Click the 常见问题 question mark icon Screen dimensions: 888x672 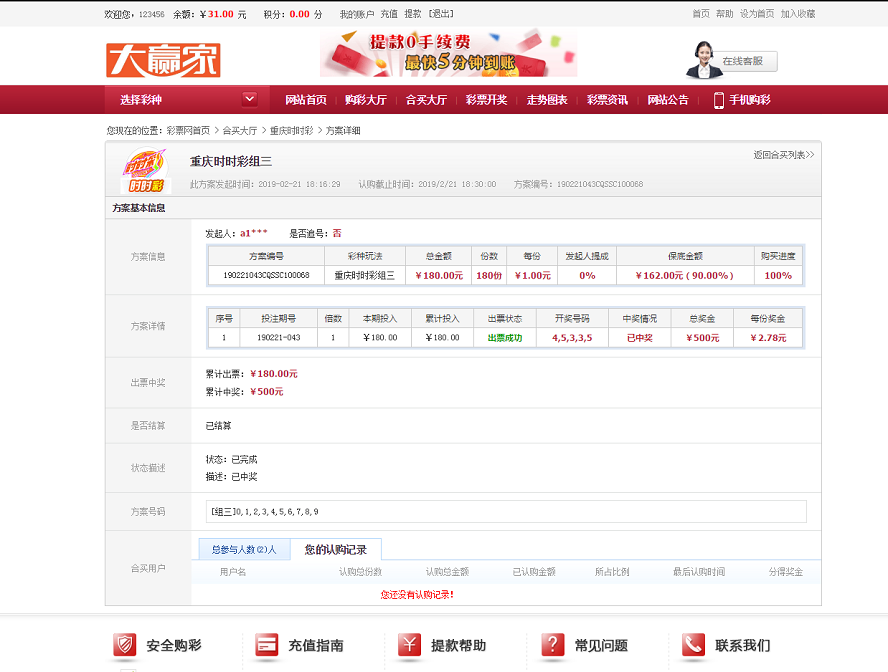[x=551, y=646]
